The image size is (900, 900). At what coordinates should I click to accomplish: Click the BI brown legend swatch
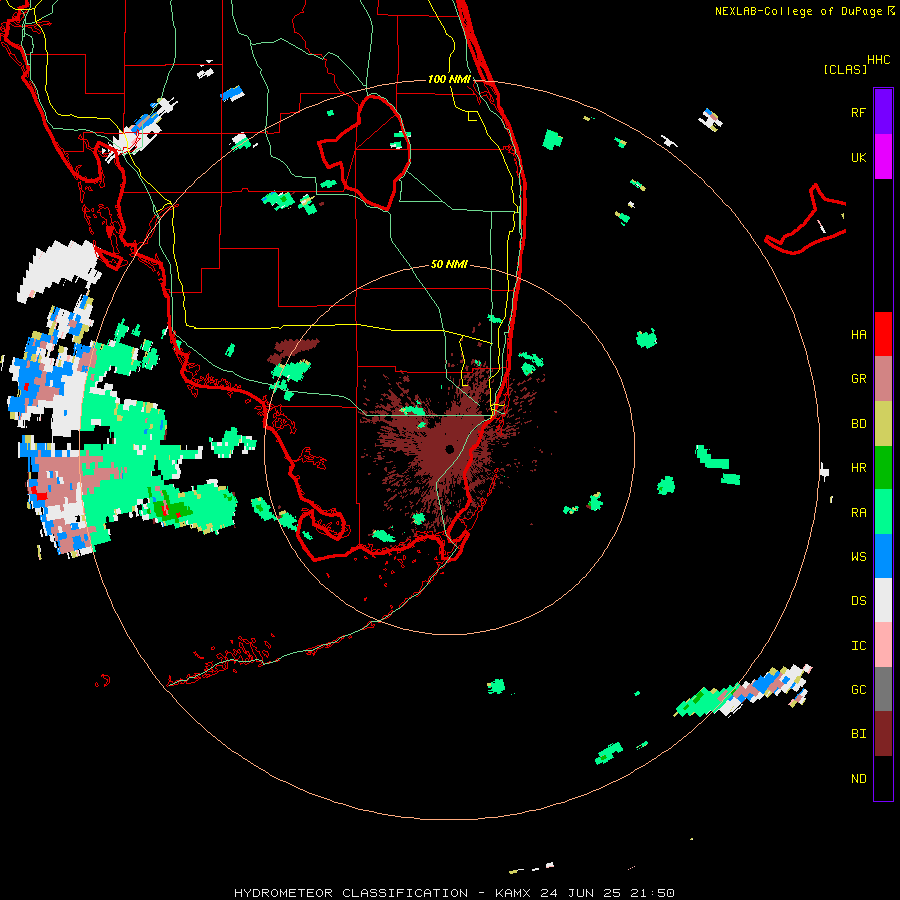point(883,734)
